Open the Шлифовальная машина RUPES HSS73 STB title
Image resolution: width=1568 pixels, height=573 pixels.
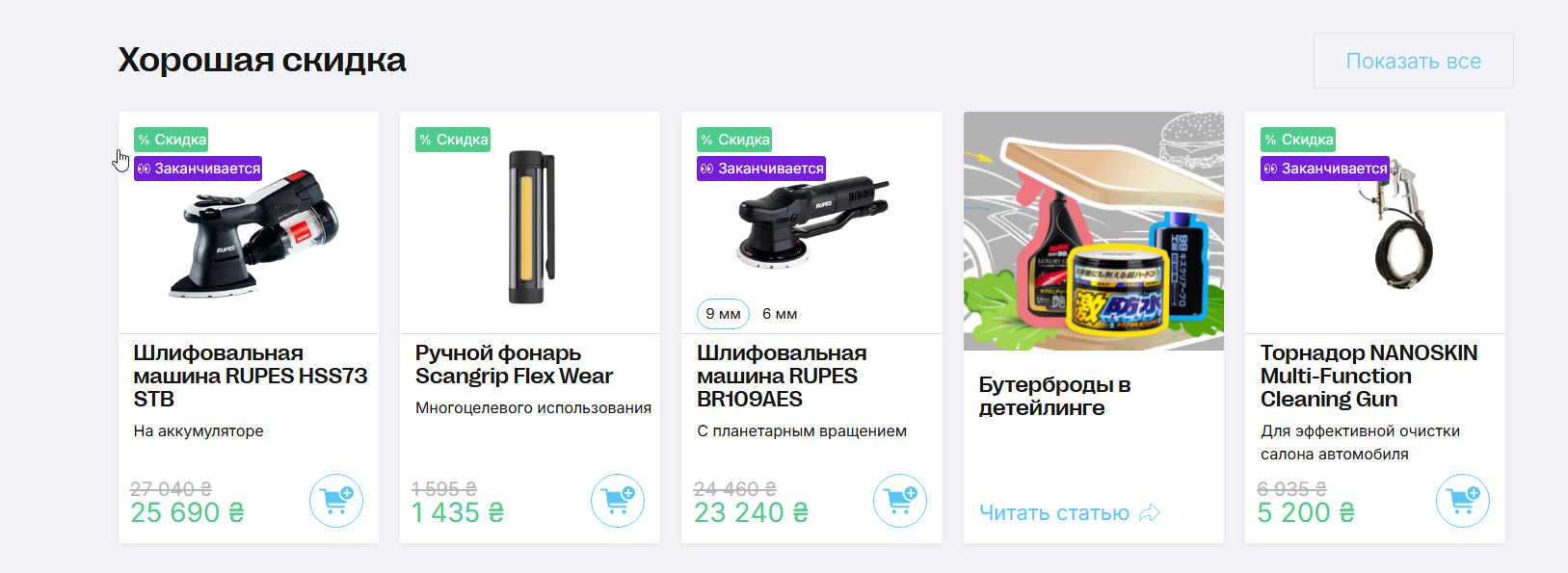[251, 377]
